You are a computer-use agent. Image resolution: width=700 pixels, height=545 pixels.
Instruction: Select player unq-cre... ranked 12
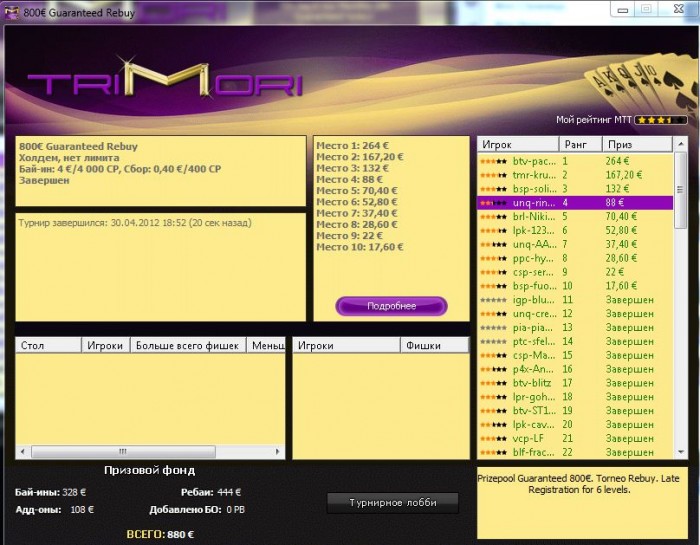tap(575, 313)
